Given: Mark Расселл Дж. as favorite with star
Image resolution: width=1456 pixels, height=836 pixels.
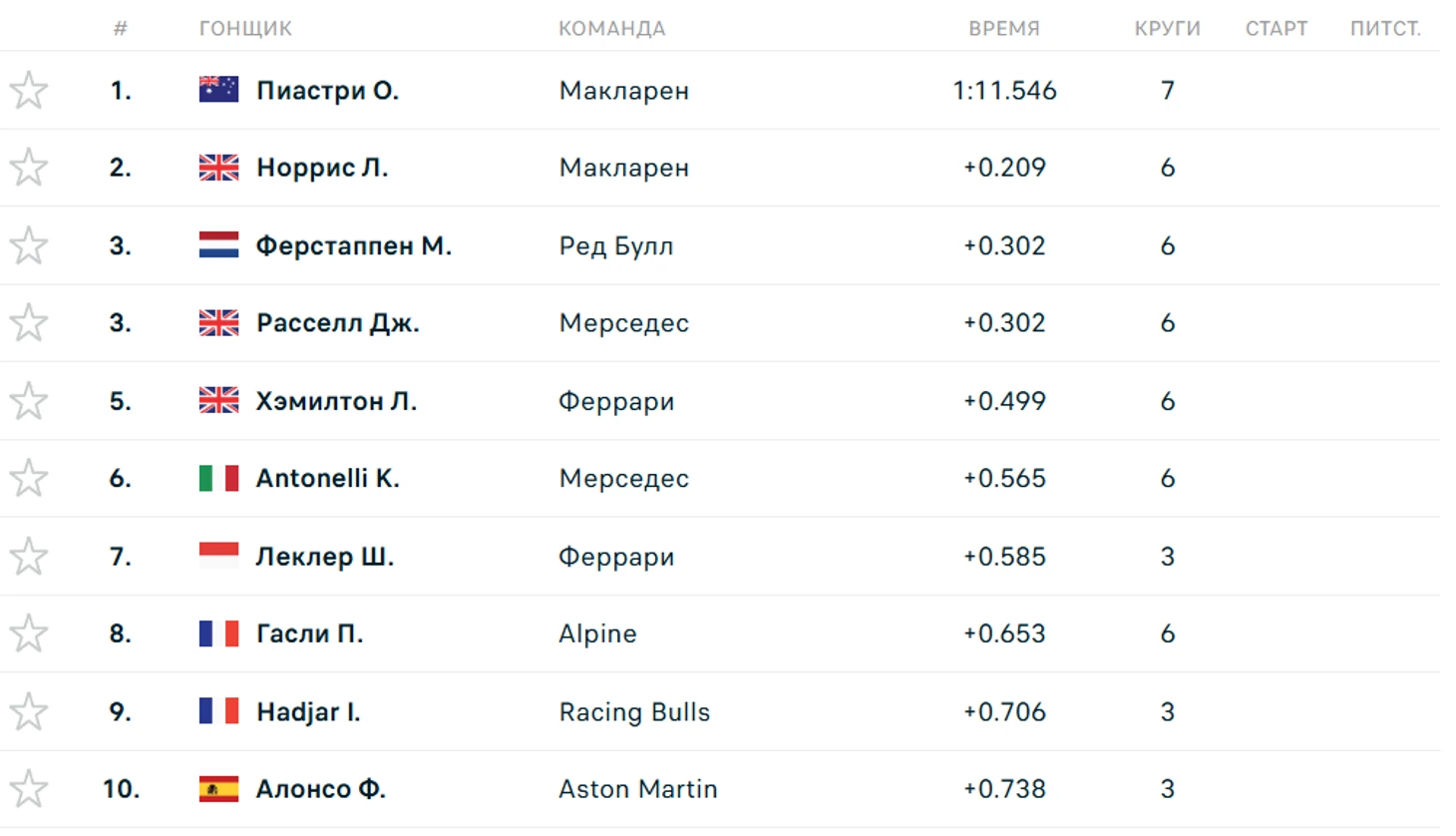Looking at the screenshot, I should pyautogui.click(x=29, y=323).
